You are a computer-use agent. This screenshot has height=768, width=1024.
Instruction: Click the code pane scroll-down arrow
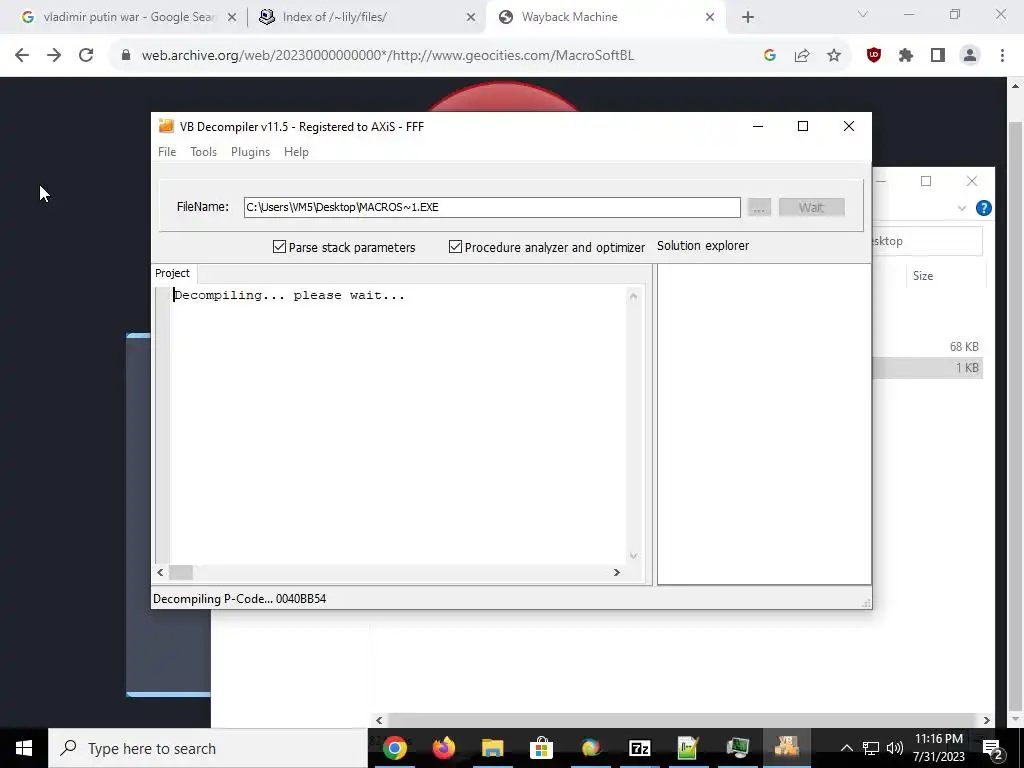633,556
